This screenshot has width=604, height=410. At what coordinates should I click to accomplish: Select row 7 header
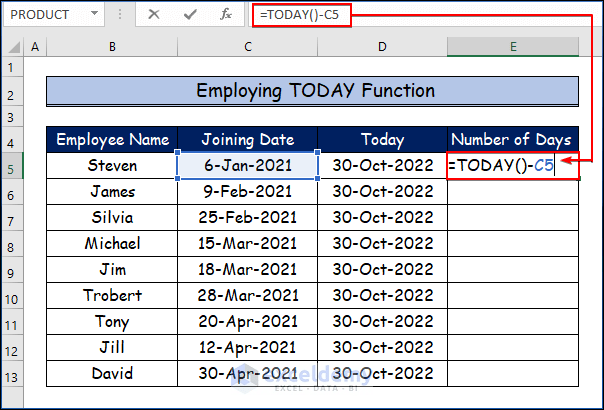12,218
